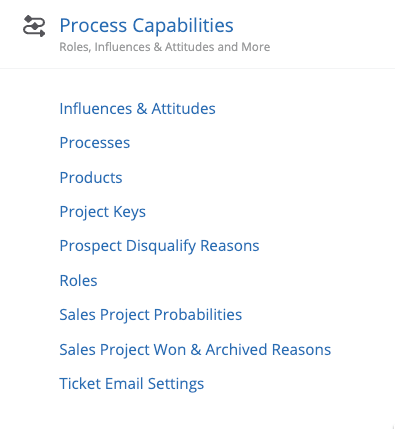395x429 pixels.
Task: Go to the Processes page
Action: pos(95,143)
